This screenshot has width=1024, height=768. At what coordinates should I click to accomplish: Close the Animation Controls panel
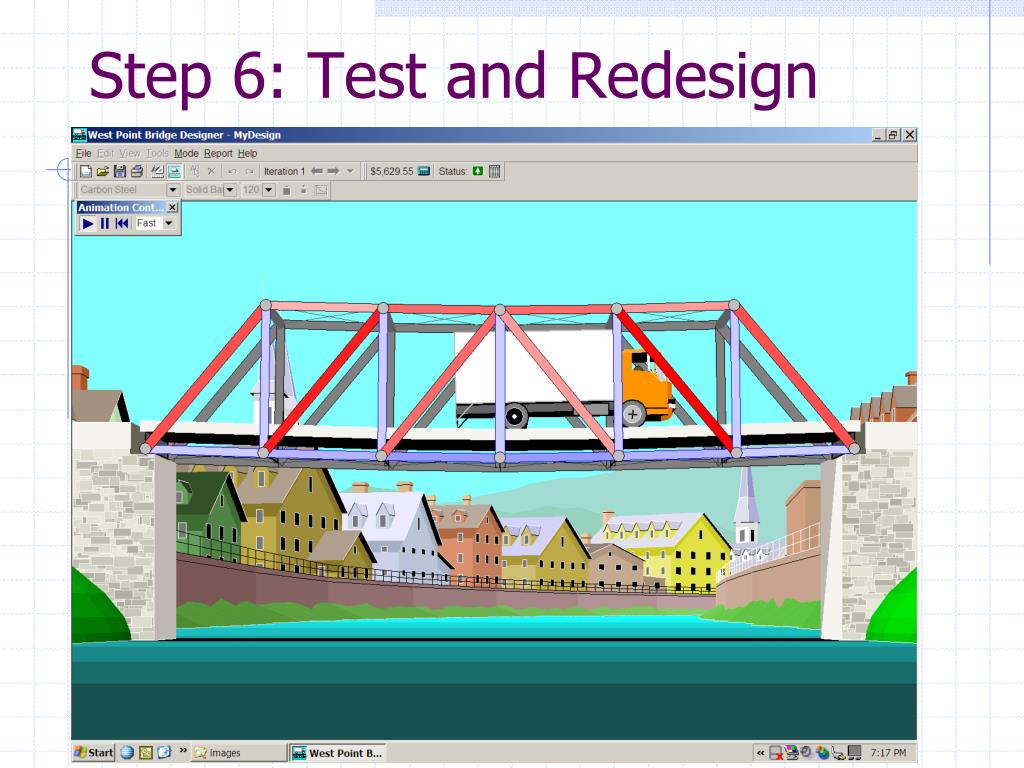click(172, 207)
